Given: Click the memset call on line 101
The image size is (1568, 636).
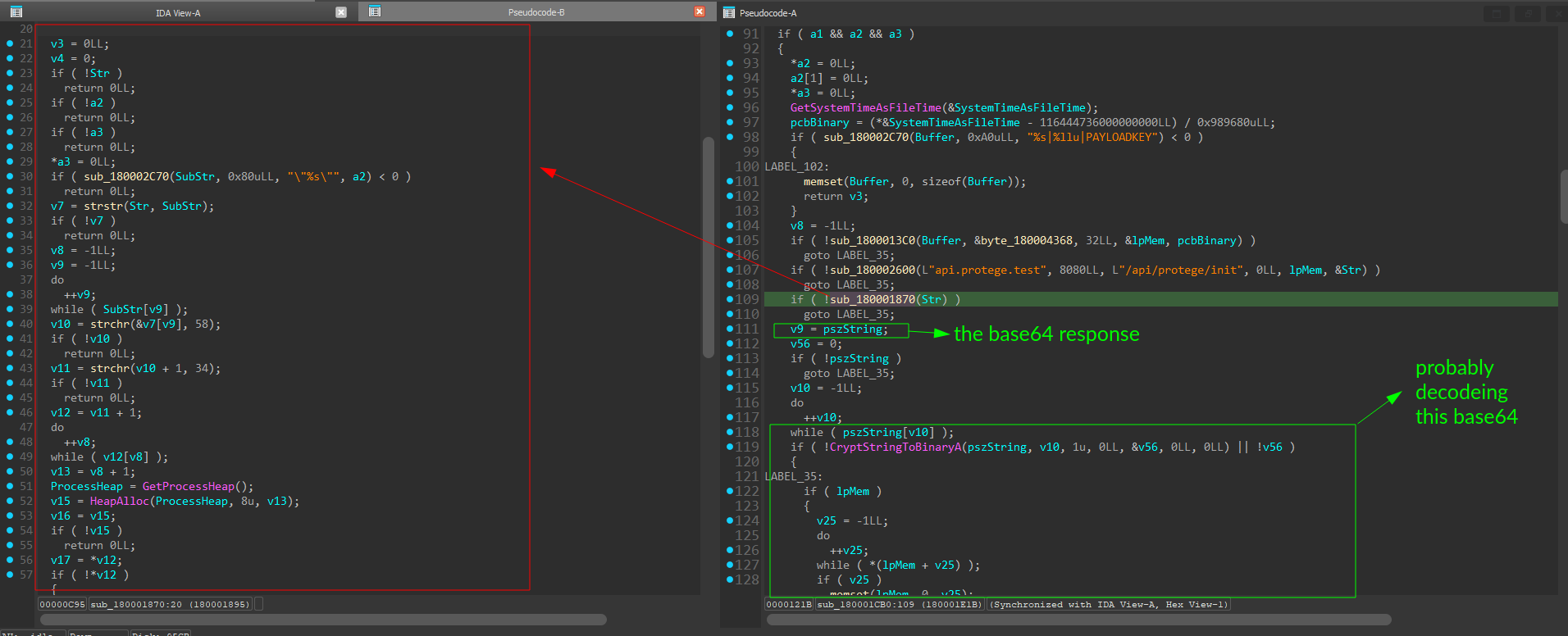Looking at the screenshot, I should click(823, 181).
